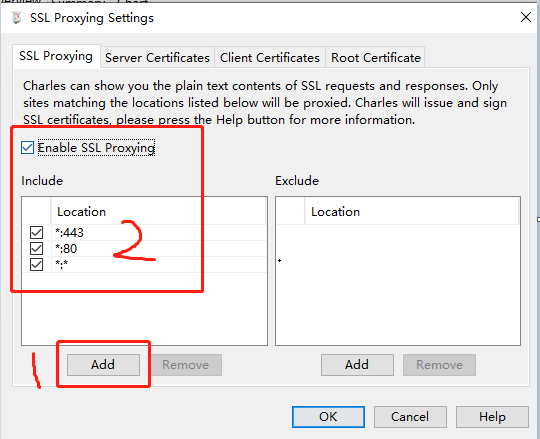Open Help for SSL proxying

(492, 417)
